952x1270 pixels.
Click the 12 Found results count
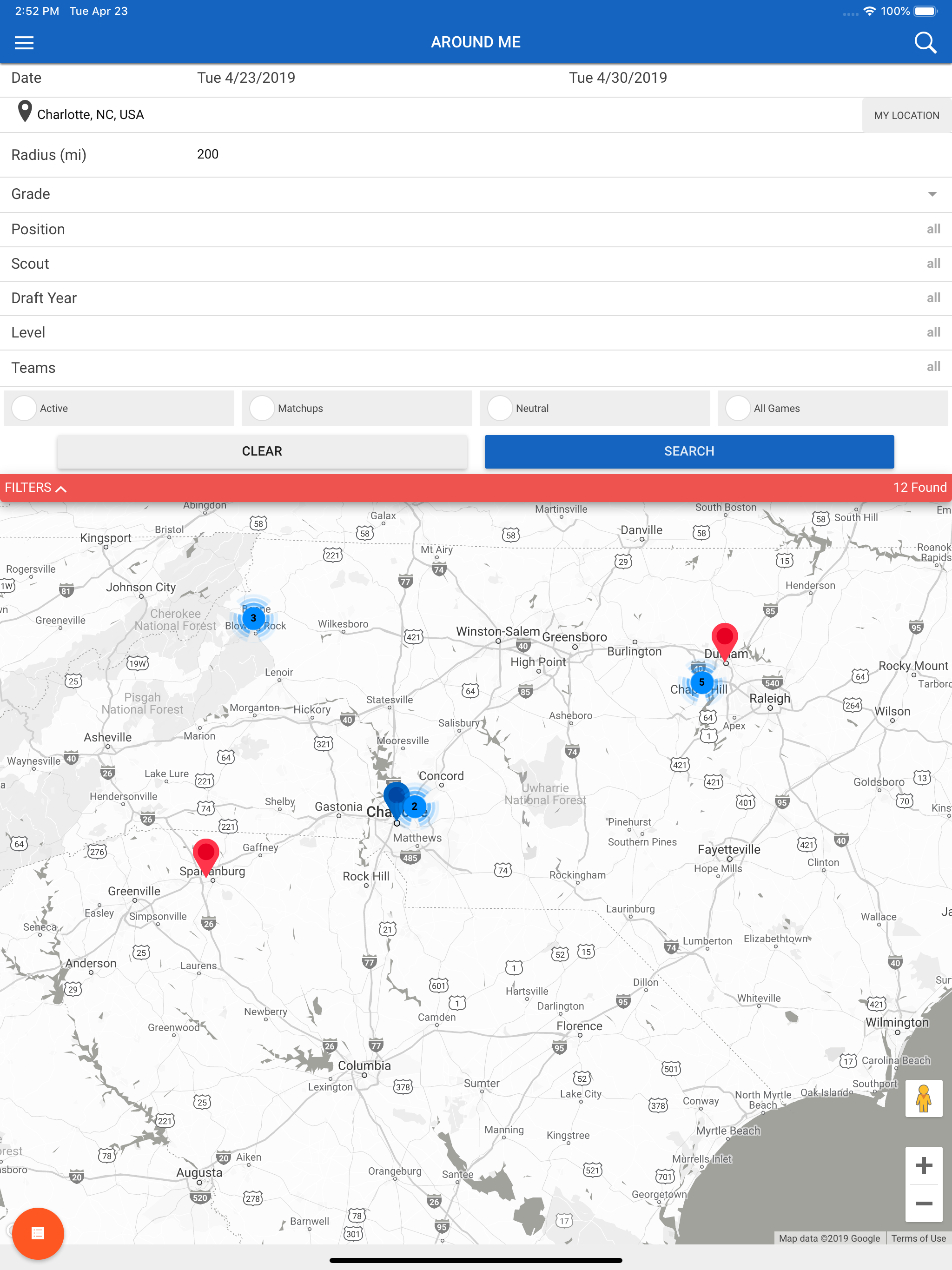919,488
